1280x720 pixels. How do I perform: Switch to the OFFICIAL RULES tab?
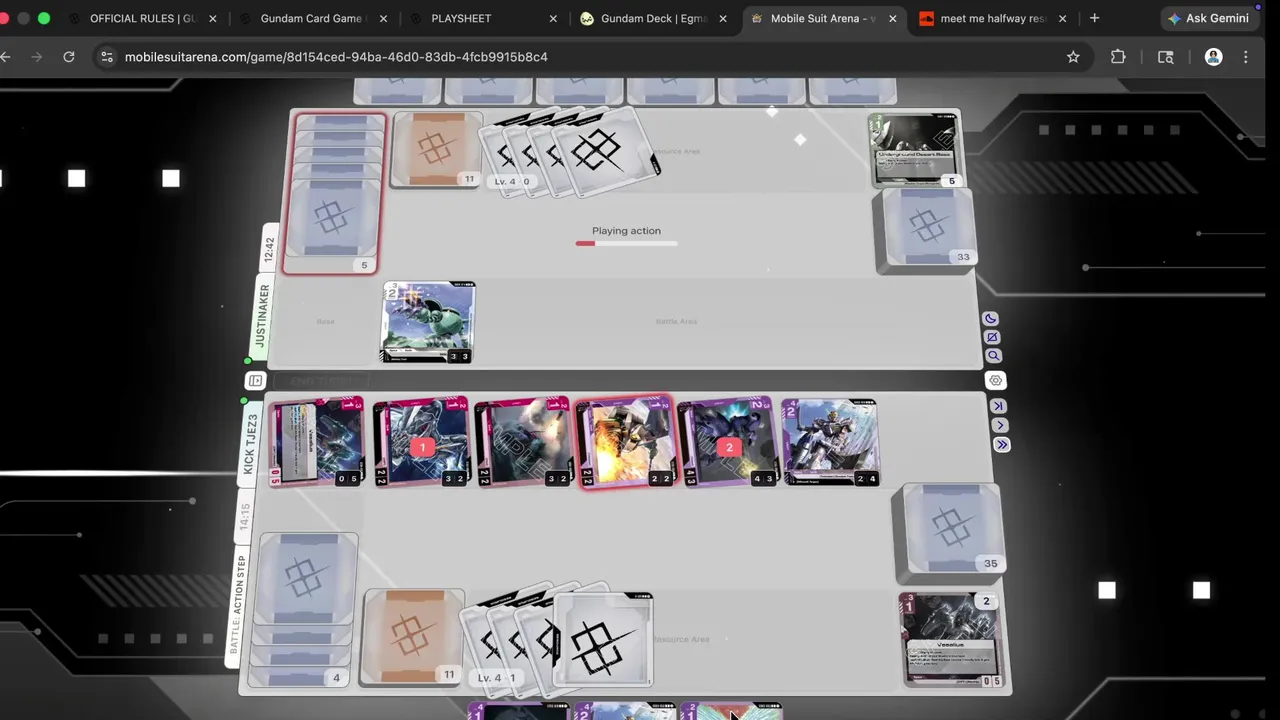[x=143, y=18]
